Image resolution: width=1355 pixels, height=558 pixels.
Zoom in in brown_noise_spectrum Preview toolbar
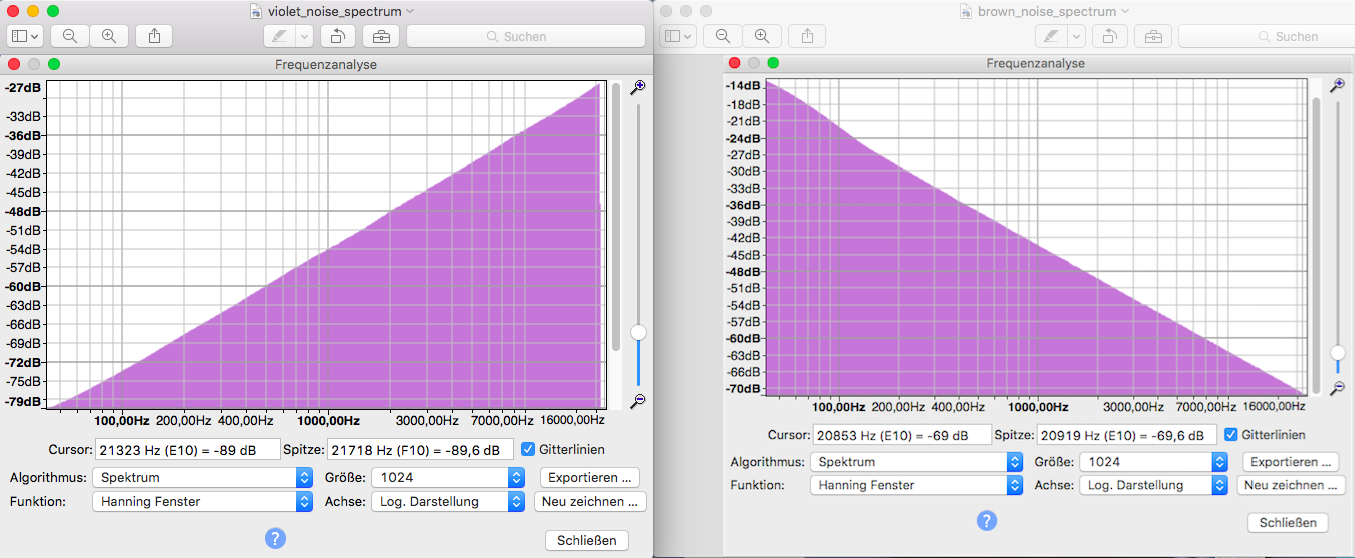pos(762,36)
